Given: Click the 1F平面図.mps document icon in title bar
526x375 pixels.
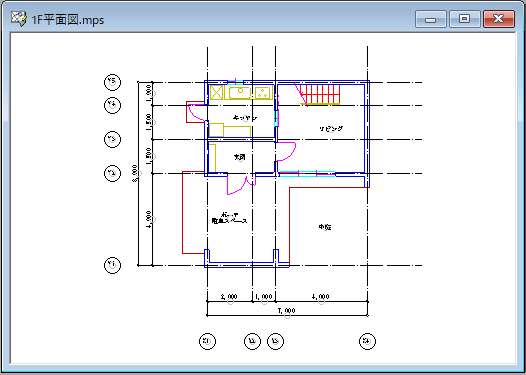Looking at the screenshot, I should (x=18, y=19).
